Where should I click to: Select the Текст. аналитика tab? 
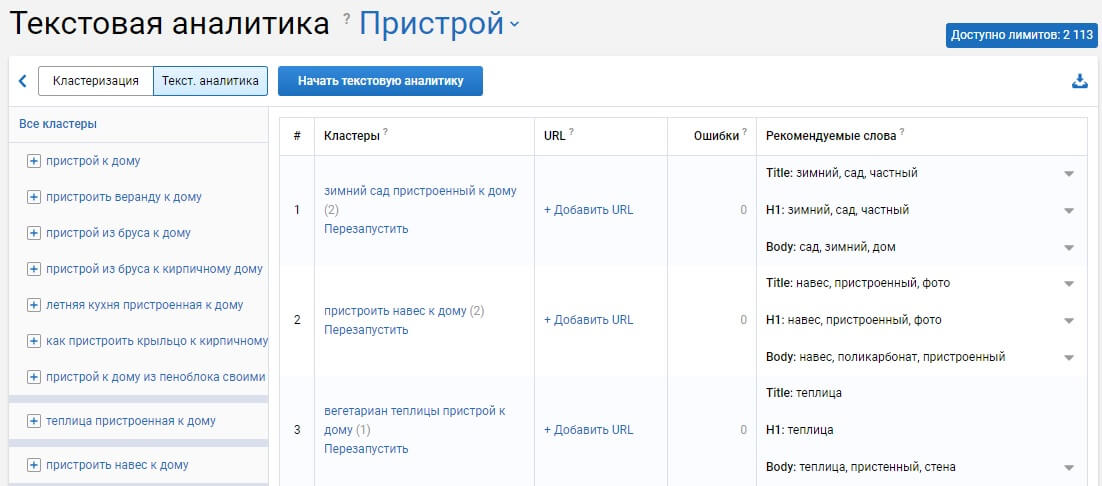click(210, 81)
